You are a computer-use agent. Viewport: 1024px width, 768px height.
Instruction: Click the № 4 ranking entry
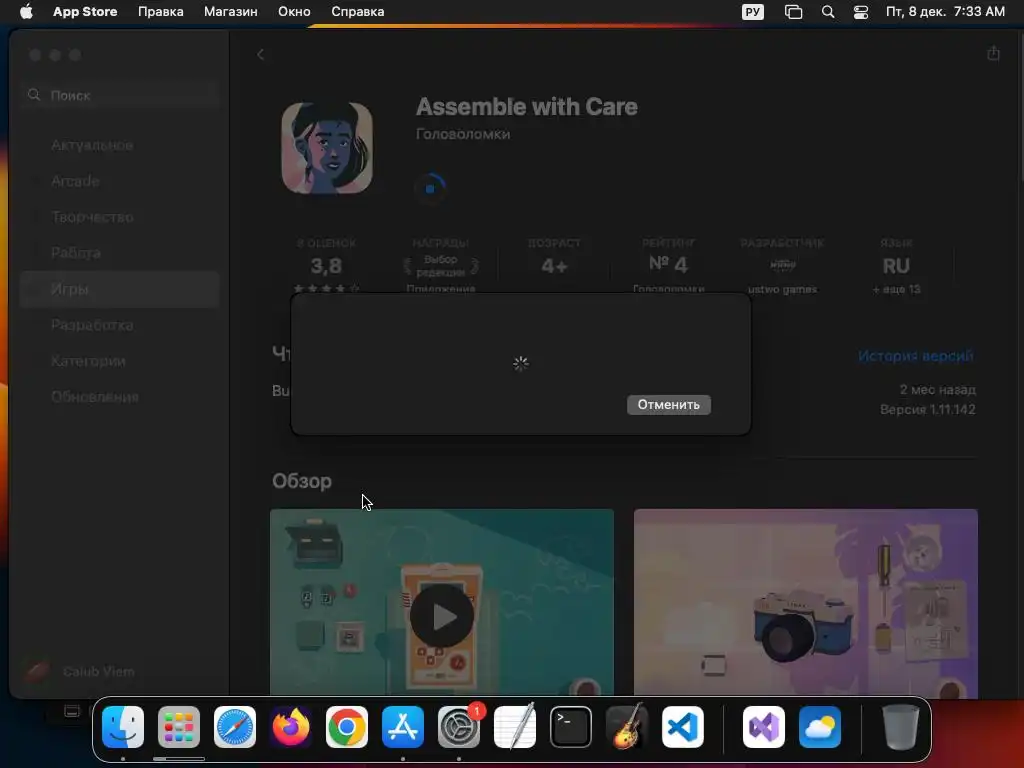[x=668, y=264]
